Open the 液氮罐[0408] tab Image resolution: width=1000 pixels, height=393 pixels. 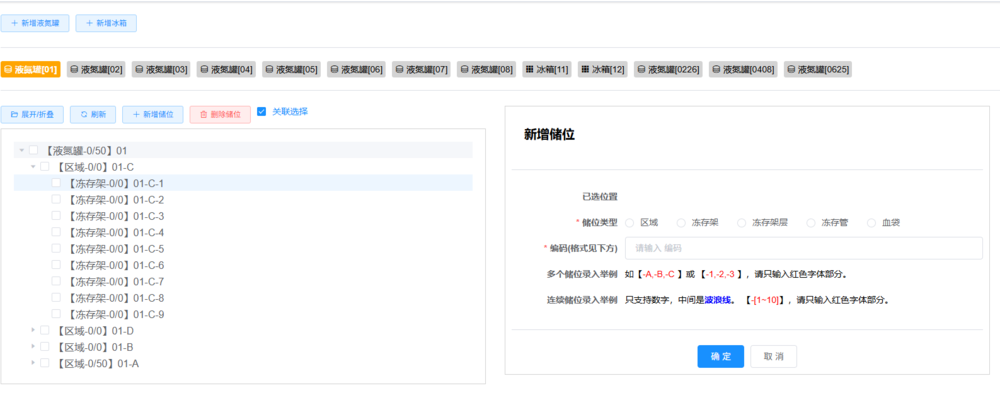743,70
